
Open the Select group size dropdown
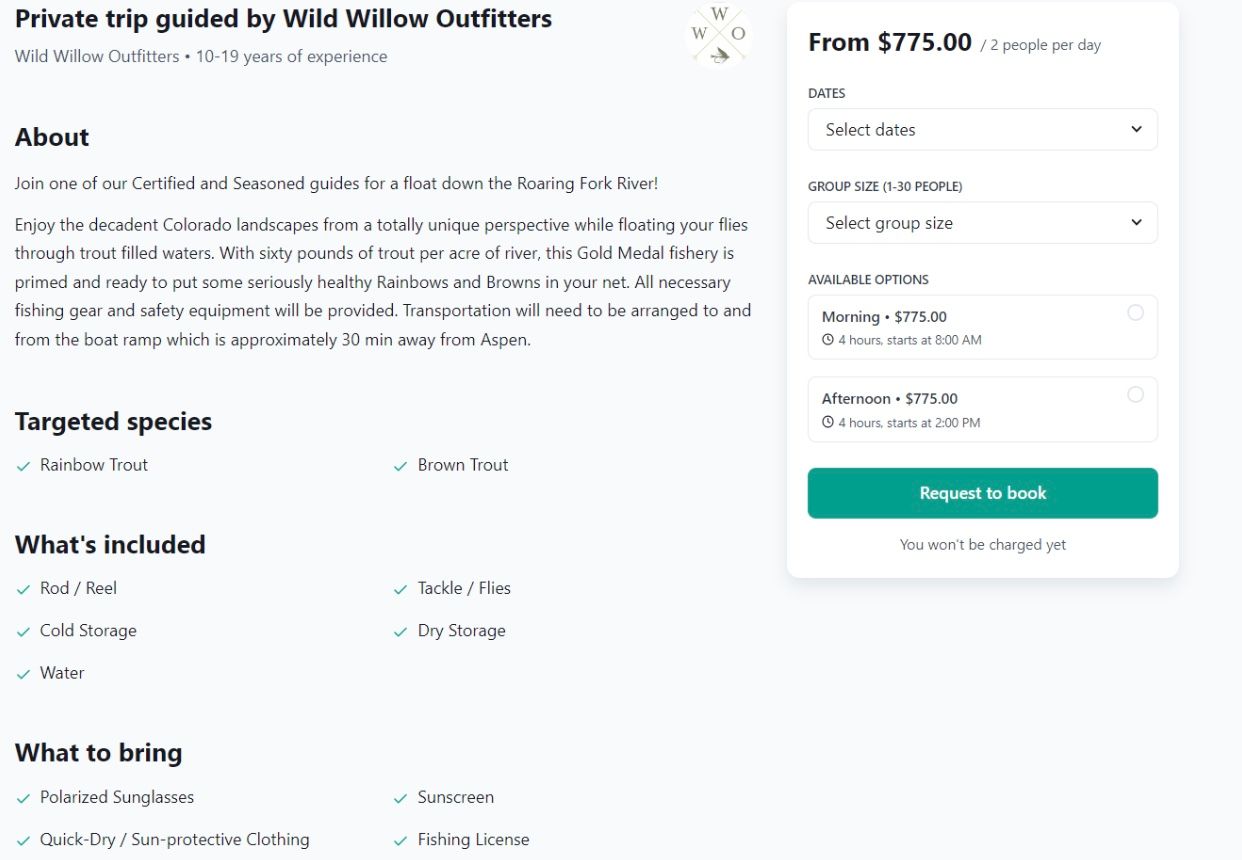(x=981, y=223)
